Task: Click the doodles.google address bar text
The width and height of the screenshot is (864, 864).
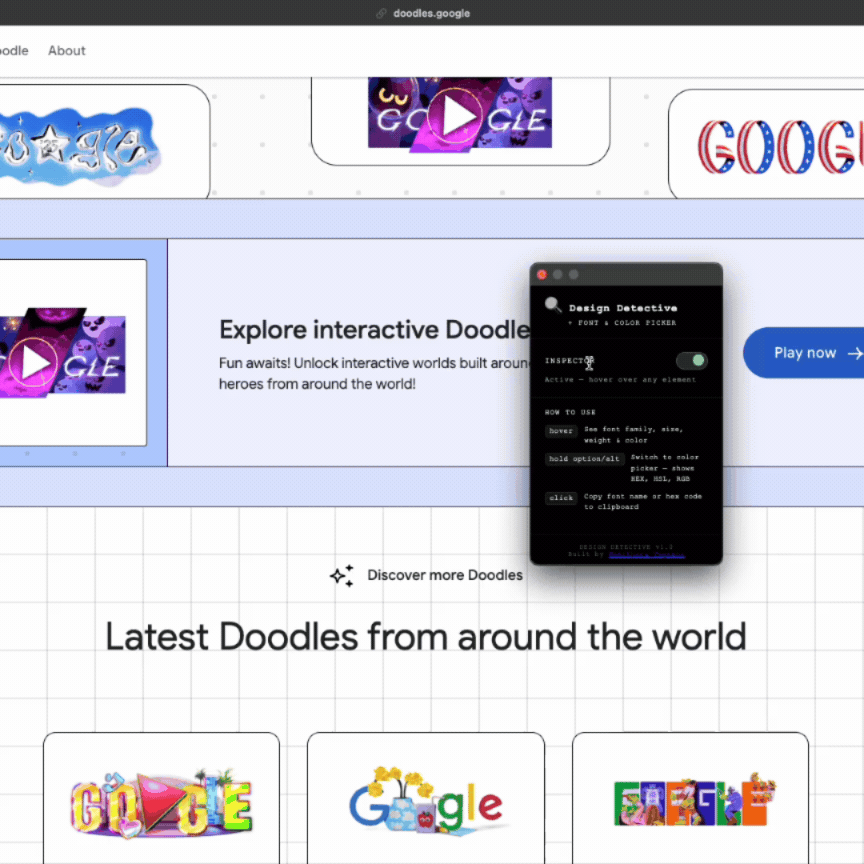Action: 431,13
